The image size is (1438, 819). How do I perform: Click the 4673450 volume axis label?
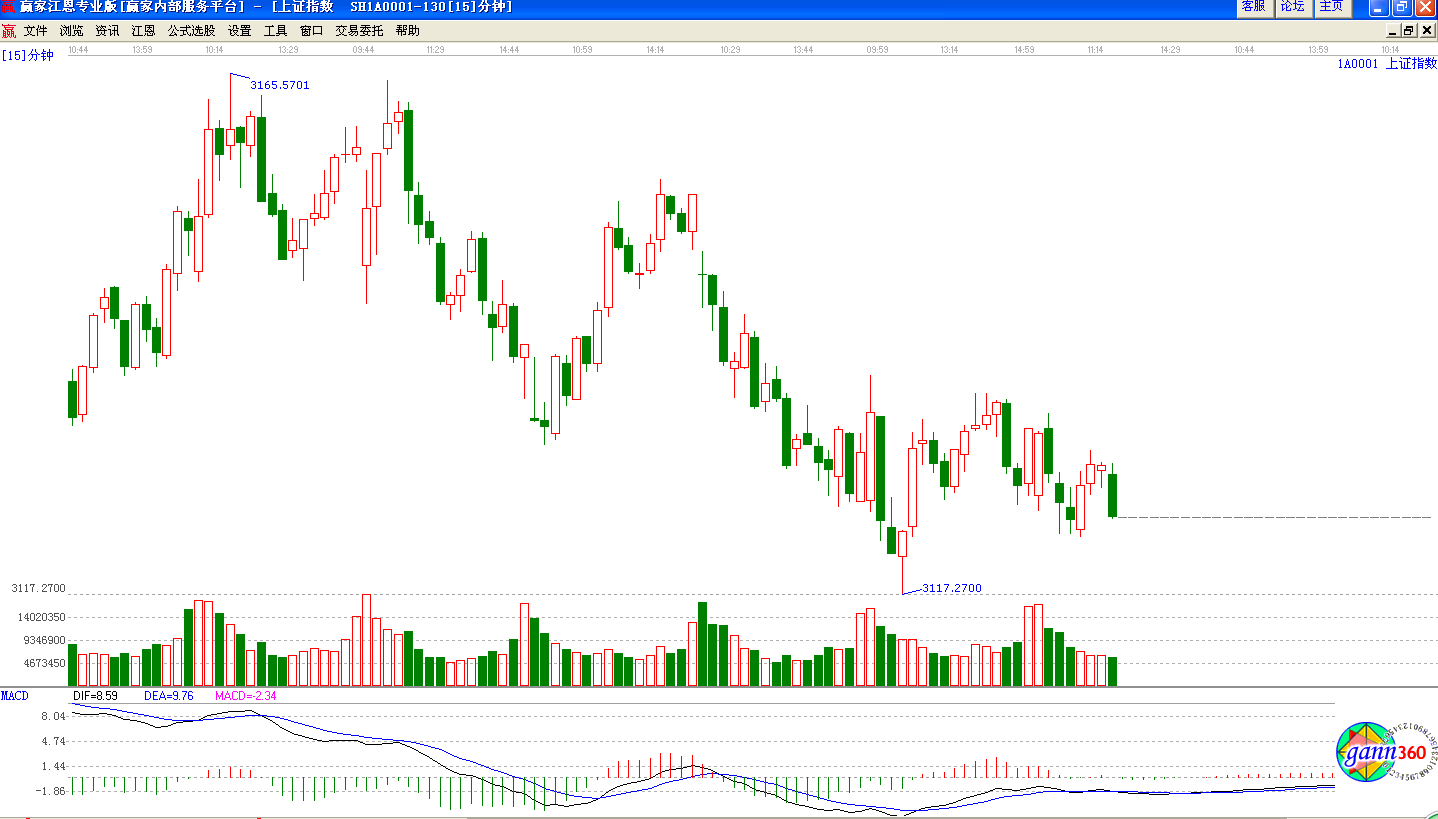43,663
